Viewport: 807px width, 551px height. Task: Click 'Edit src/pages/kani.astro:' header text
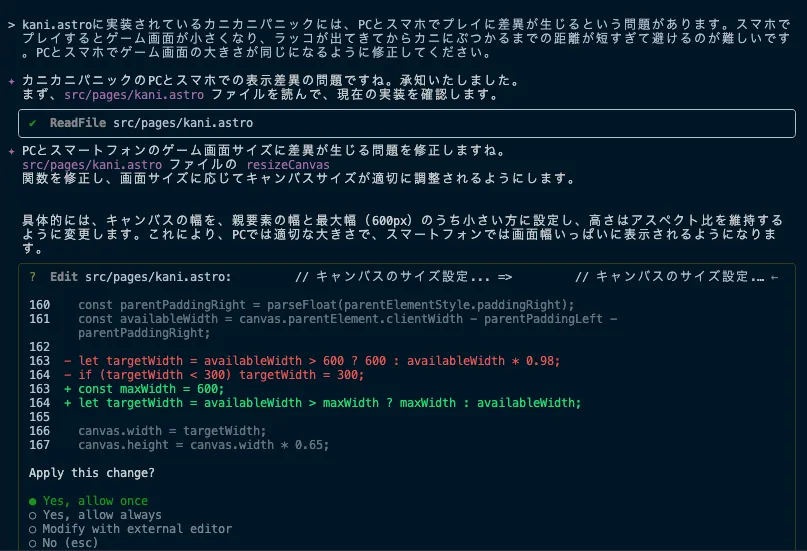(x=141, y=277)
